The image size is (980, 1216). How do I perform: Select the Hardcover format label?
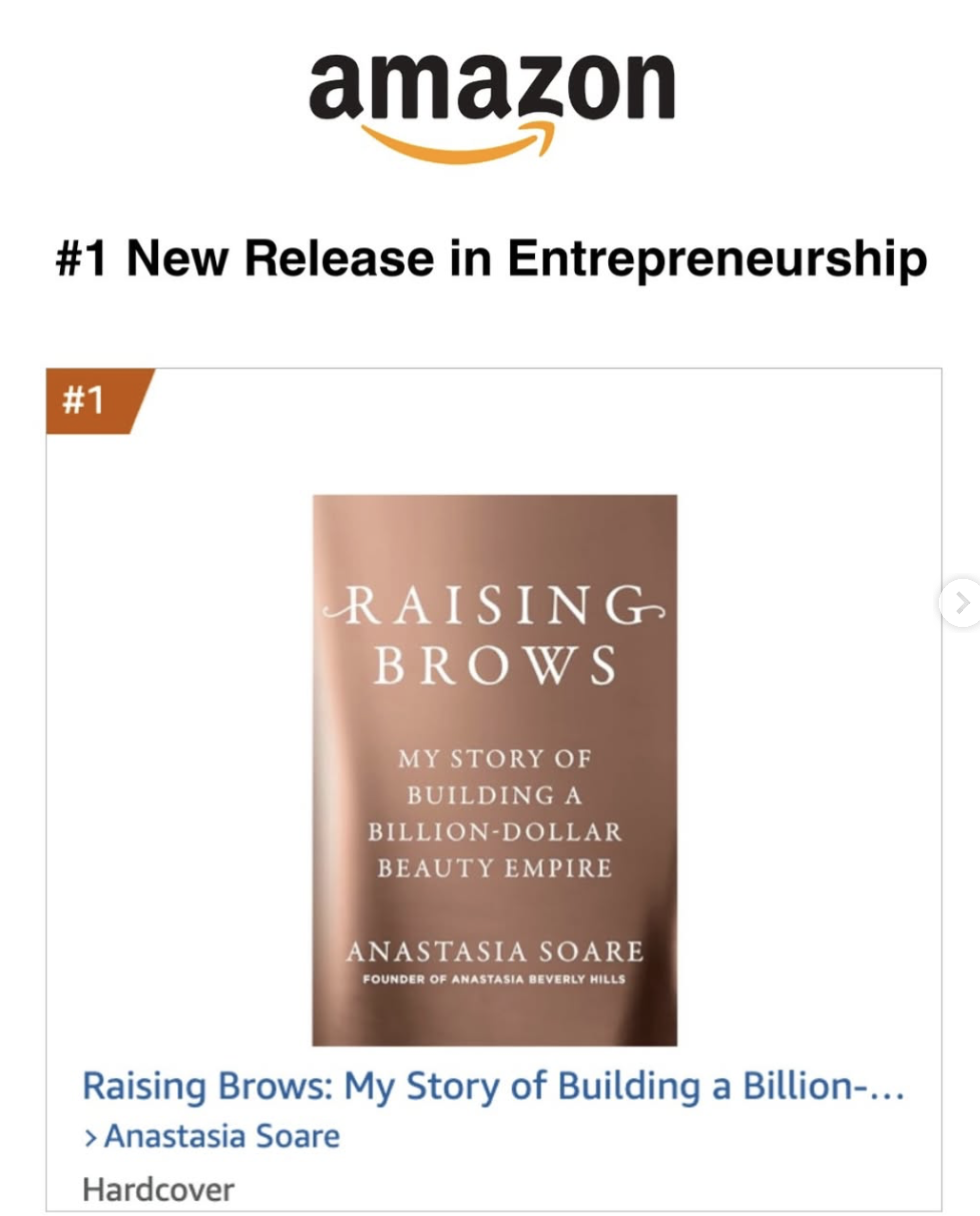[158, 1190]
